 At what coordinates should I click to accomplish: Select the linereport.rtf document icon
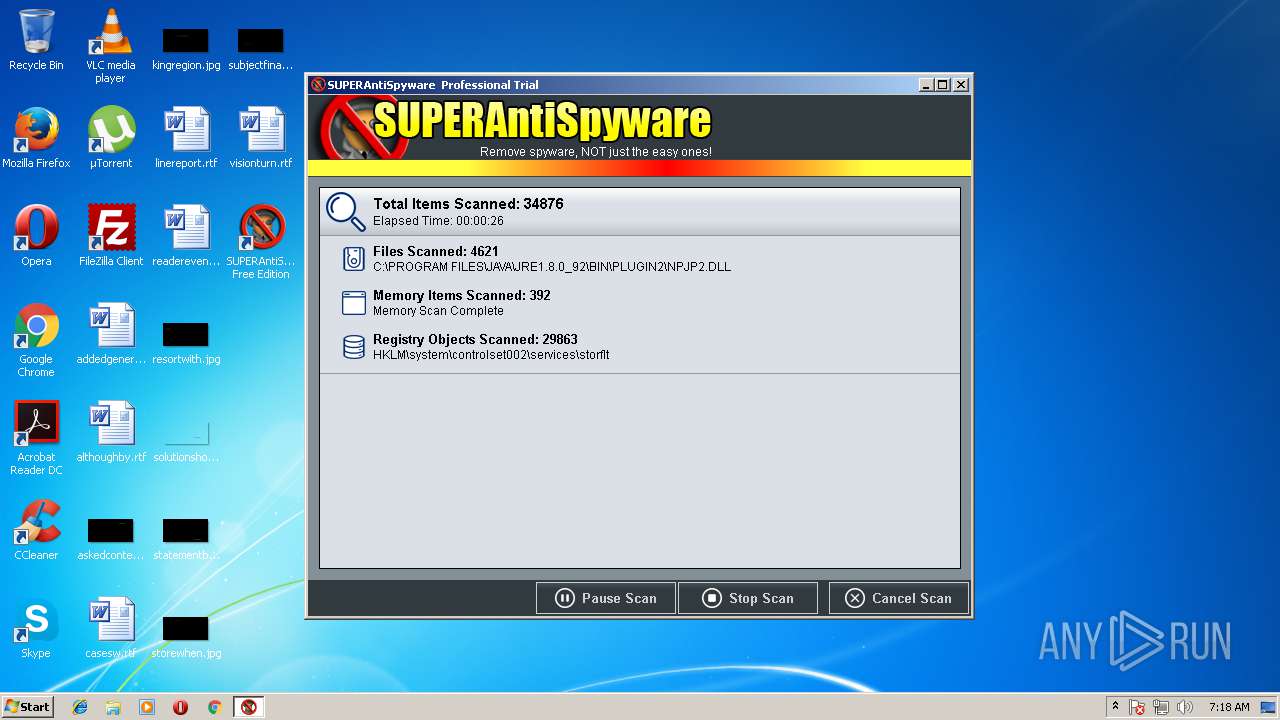point(186,138)
